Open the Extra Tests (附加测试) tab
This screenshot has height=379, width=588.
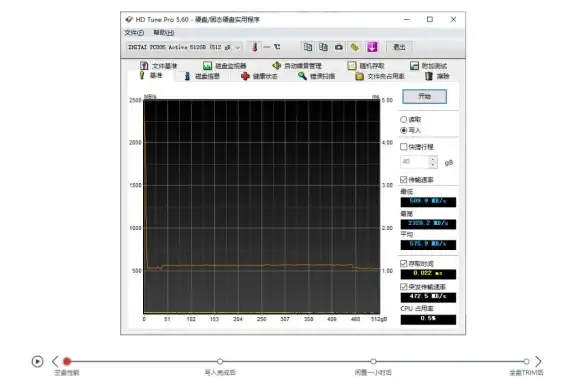428,66
